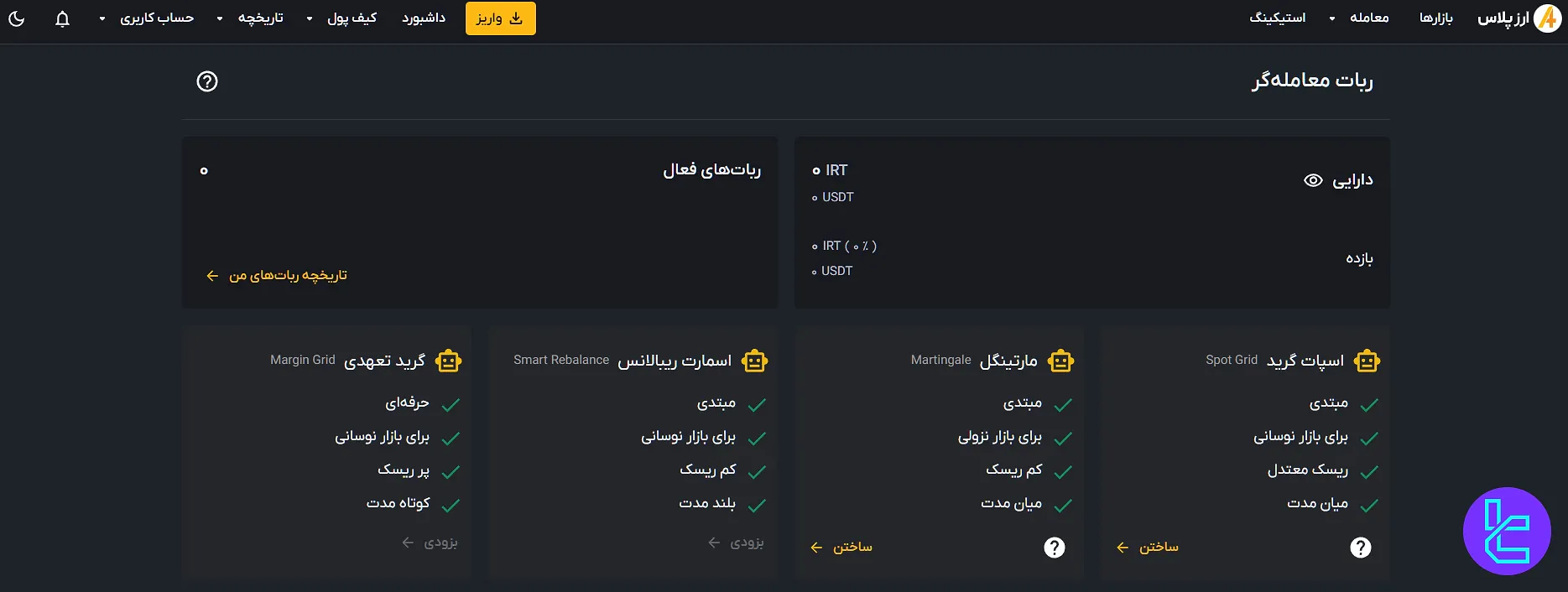Click the Smart Rebalance robot icon
Viewport: 1568px width, 592px height.
pyautogui.click(x=754, y=361)
